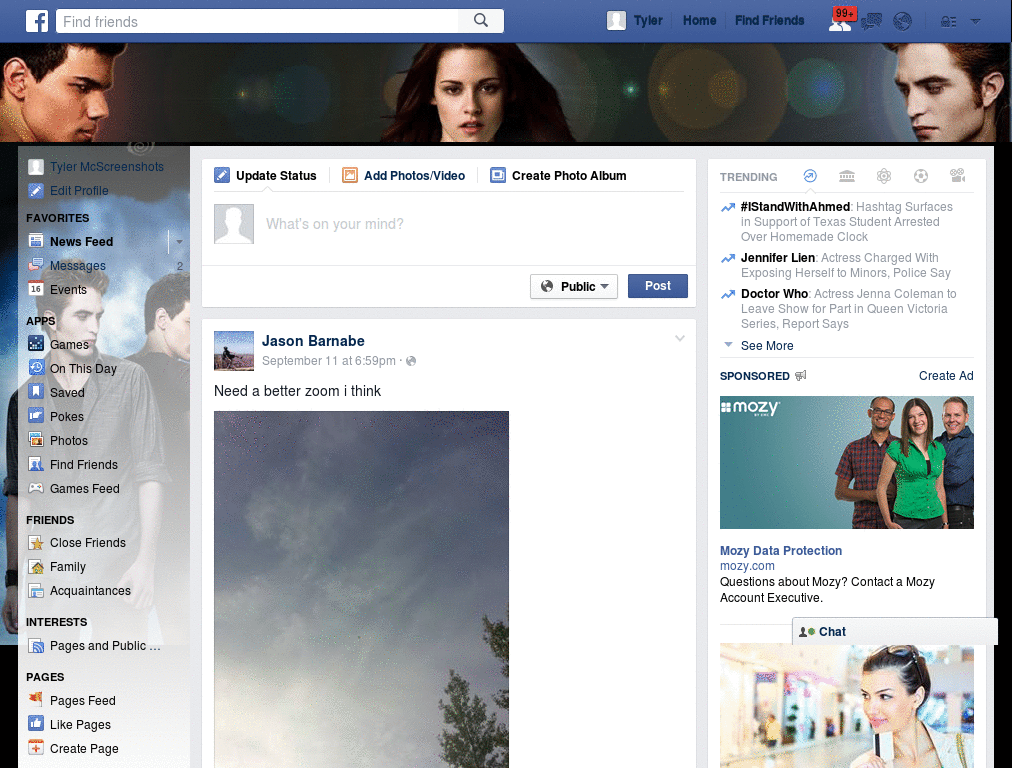1024x768 pixels.
Task: Click the Close Friends star icon
Action: [36, 542]
